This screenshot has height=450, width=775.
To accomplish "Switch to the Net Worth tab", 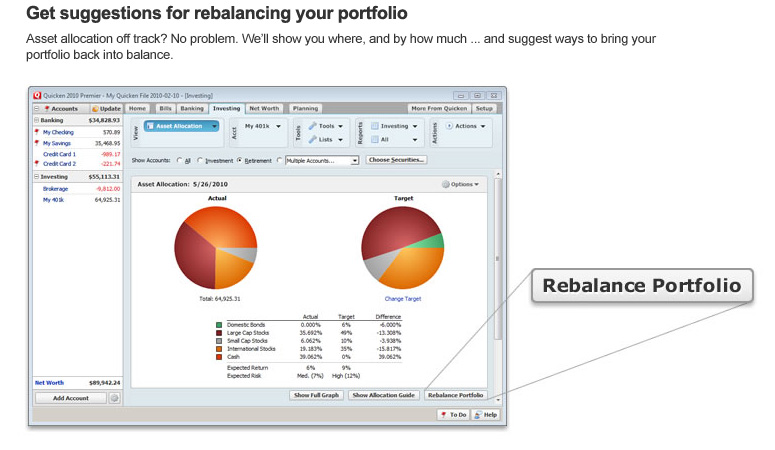I will coord(264,109).
